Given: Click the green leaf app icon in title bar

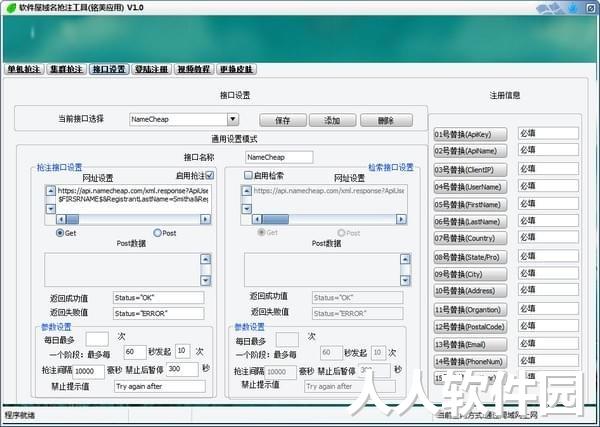Looking at the screenshot, I should [11, 8].
